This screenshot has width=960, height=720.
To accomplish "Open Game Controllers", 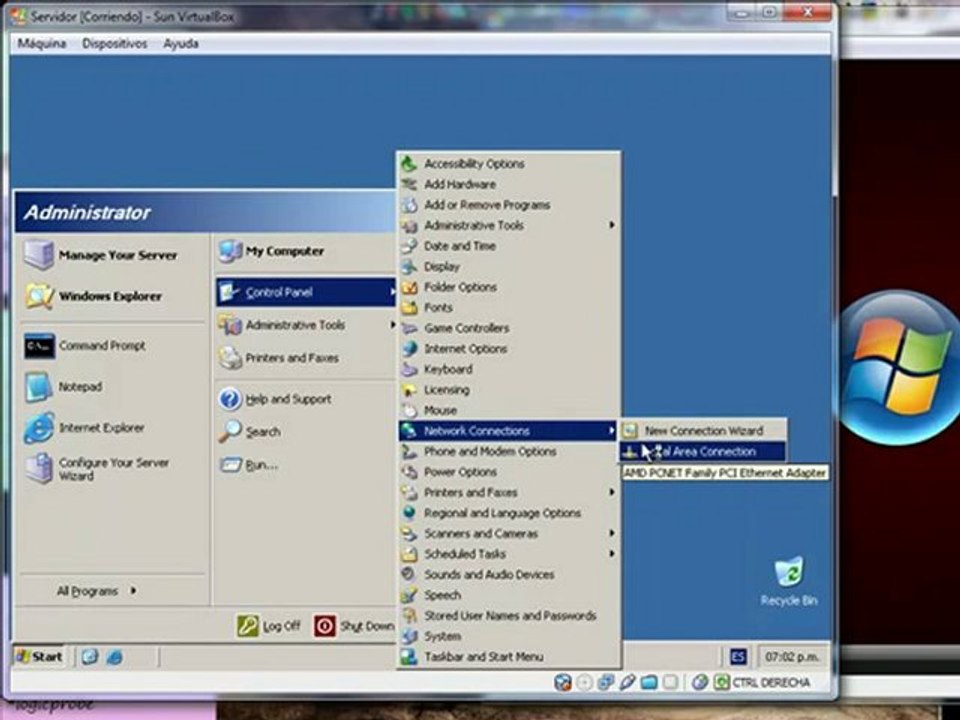I will [x=509, y=328].
